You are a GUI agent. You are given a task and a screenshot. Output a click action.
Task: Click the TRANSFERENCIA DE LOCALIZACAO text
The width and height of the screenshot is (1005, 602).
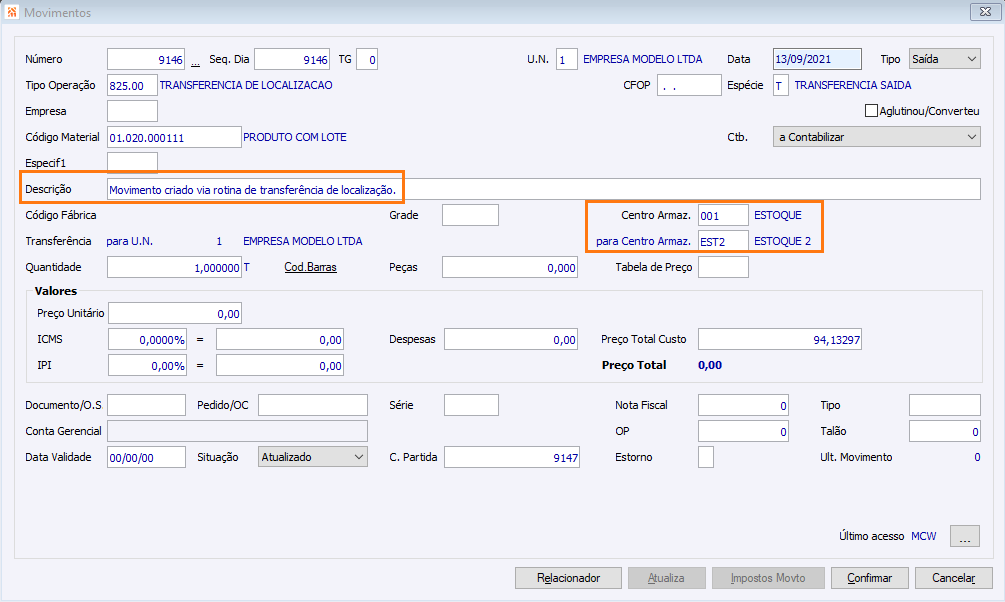pos(245,85)
